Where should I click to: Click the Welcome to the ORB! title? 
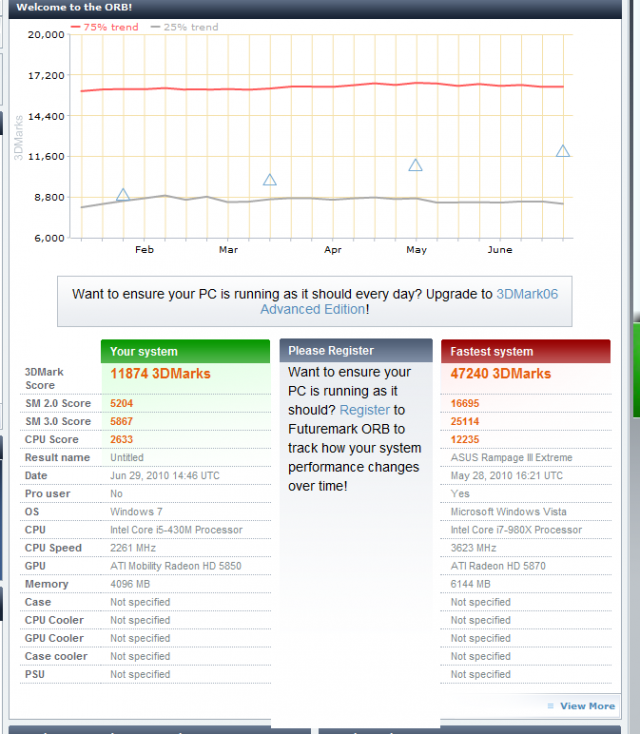74,7
